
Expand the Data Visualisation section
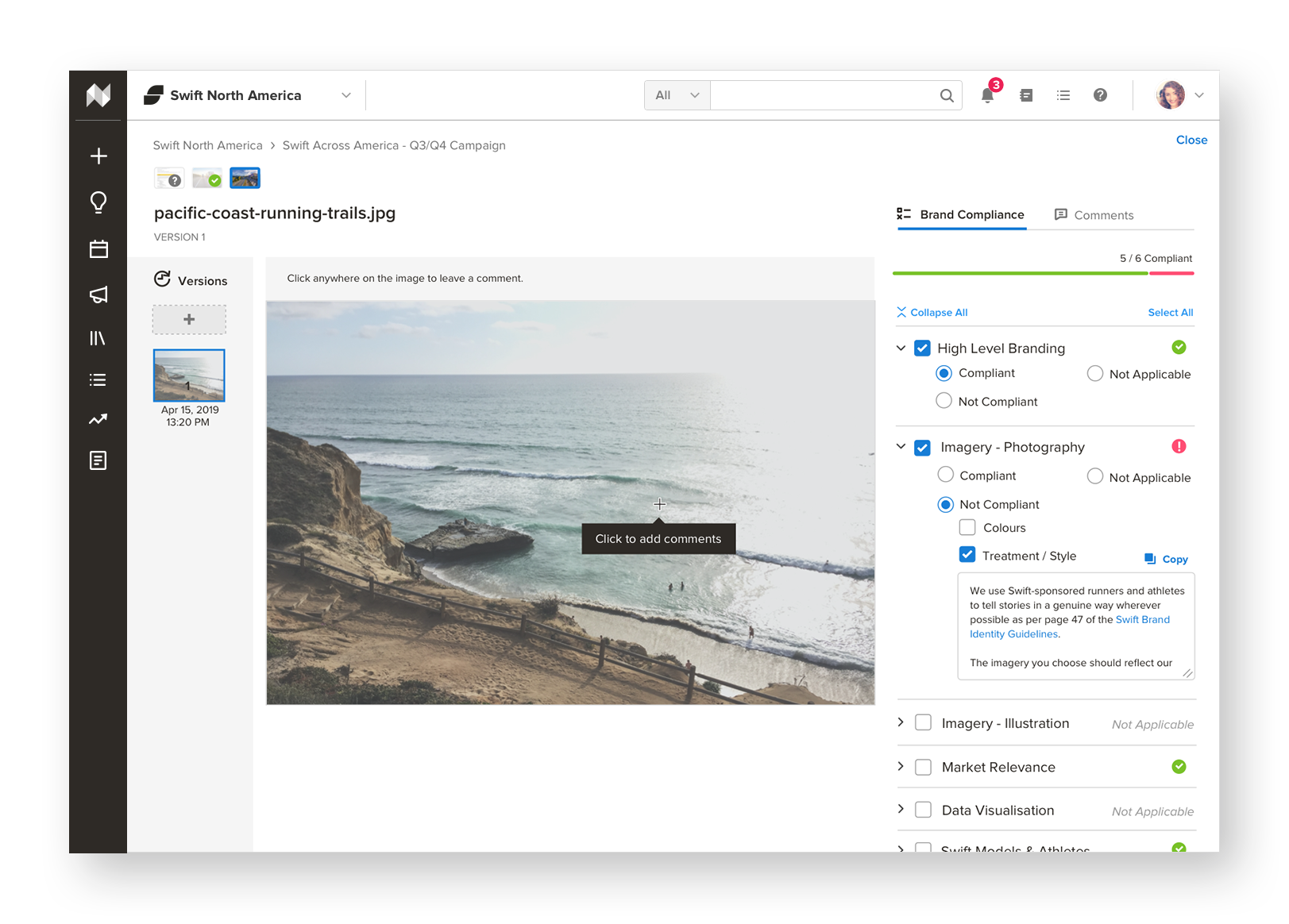click(x=901, y=809)
